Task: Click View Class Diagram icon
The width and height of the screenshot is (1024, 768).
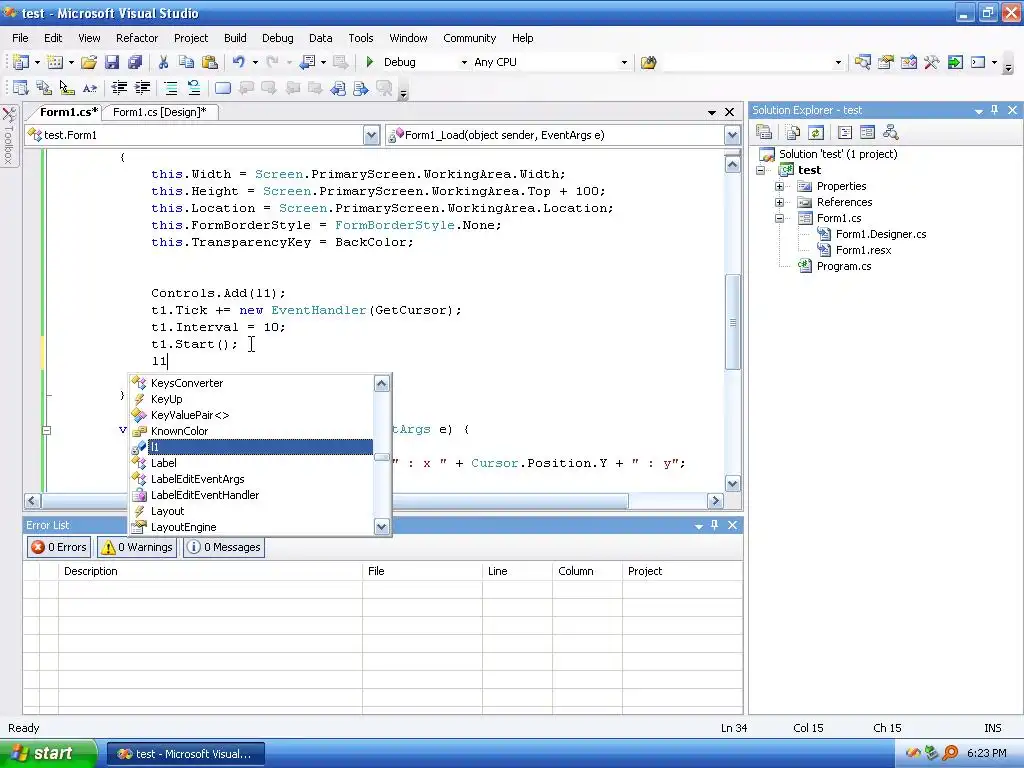Action: 891,133
